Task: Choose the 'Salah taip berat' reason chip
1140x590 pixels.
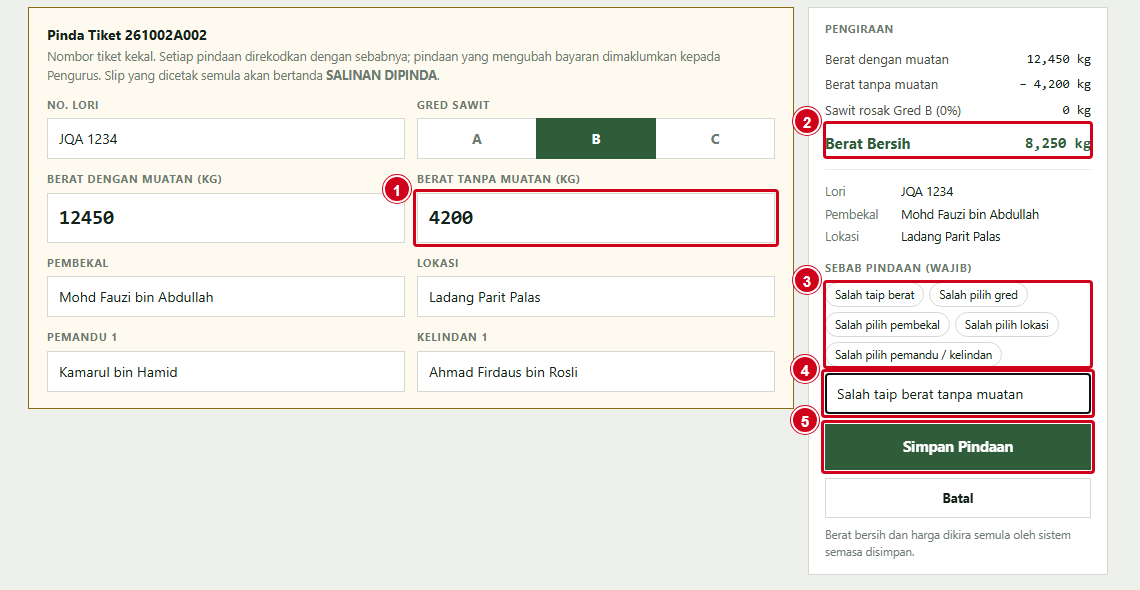Action: point(875,295)
